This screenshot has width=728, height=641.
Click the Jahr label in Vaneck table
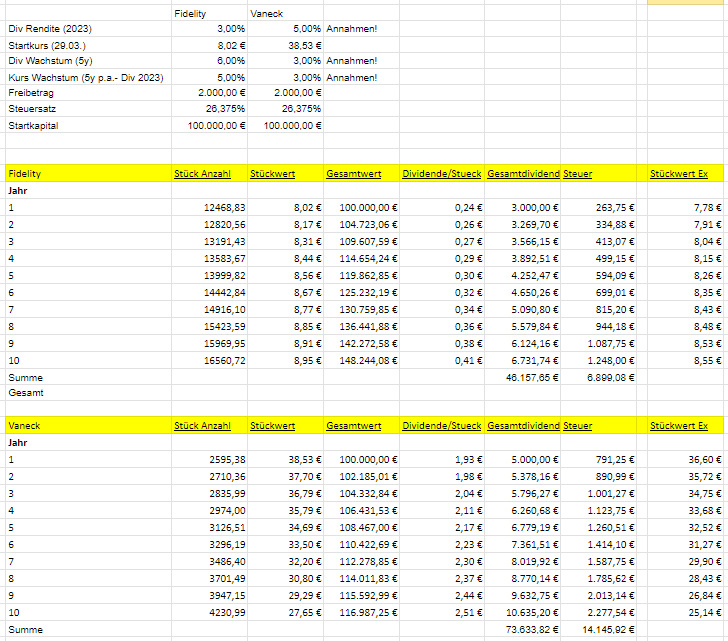pyautogui.click(x=18, y=443)
